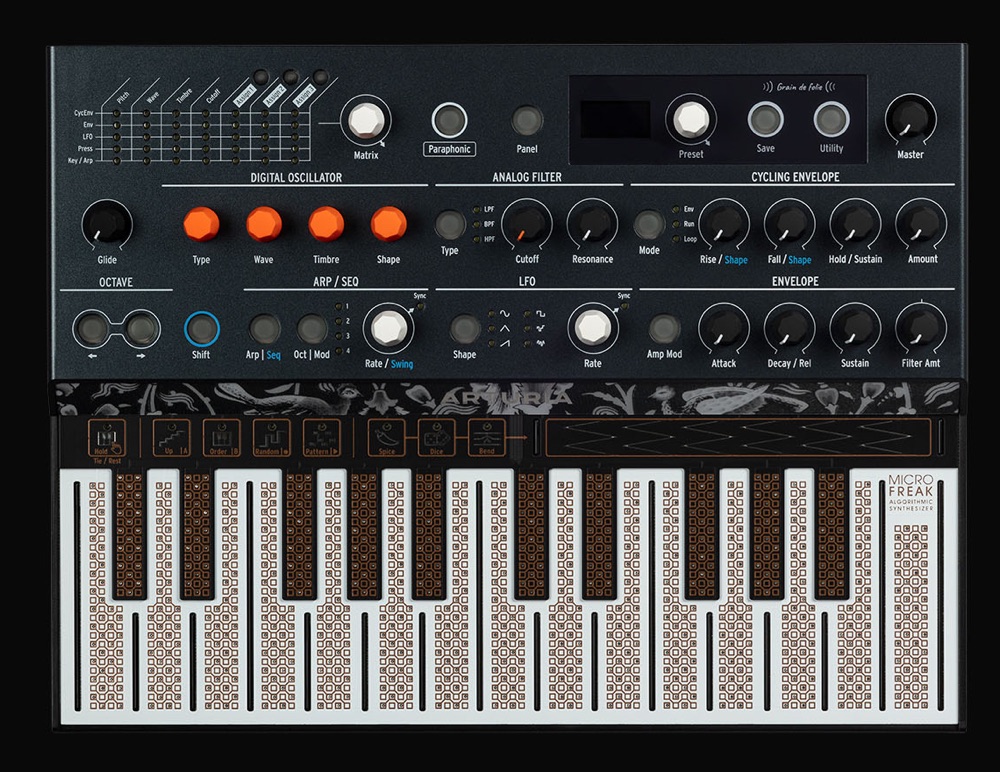The height and width of the screenshot is (772, 1000).
Task: Cycle the LFO Shape button
Action: click(x=465, y=329)
